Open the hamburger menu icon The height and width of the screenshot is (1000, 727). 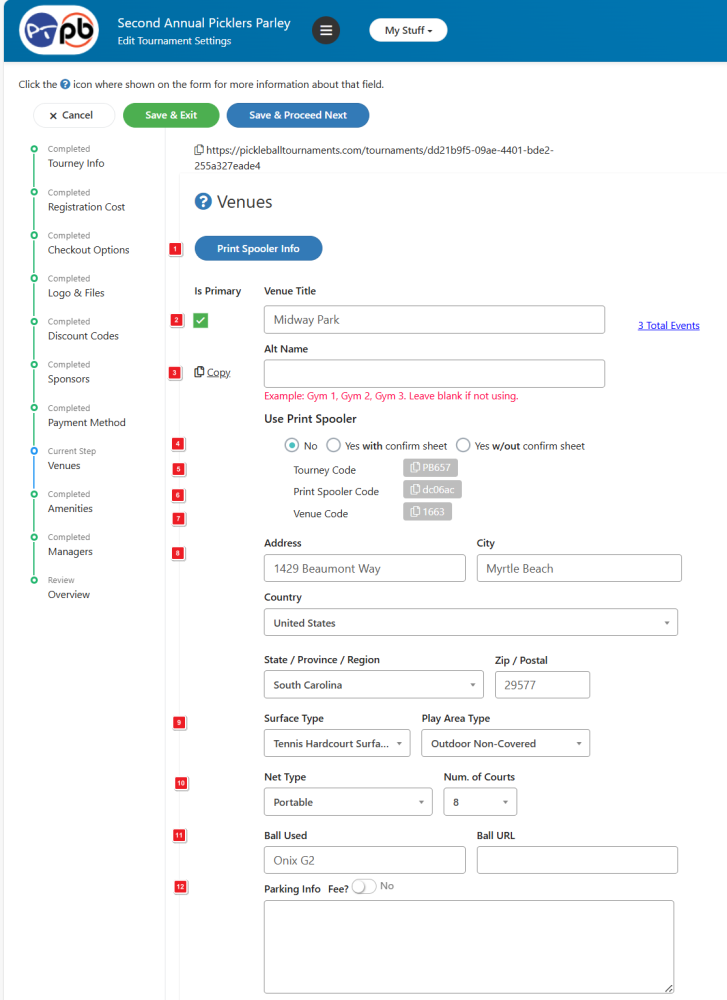click(326, 31)
